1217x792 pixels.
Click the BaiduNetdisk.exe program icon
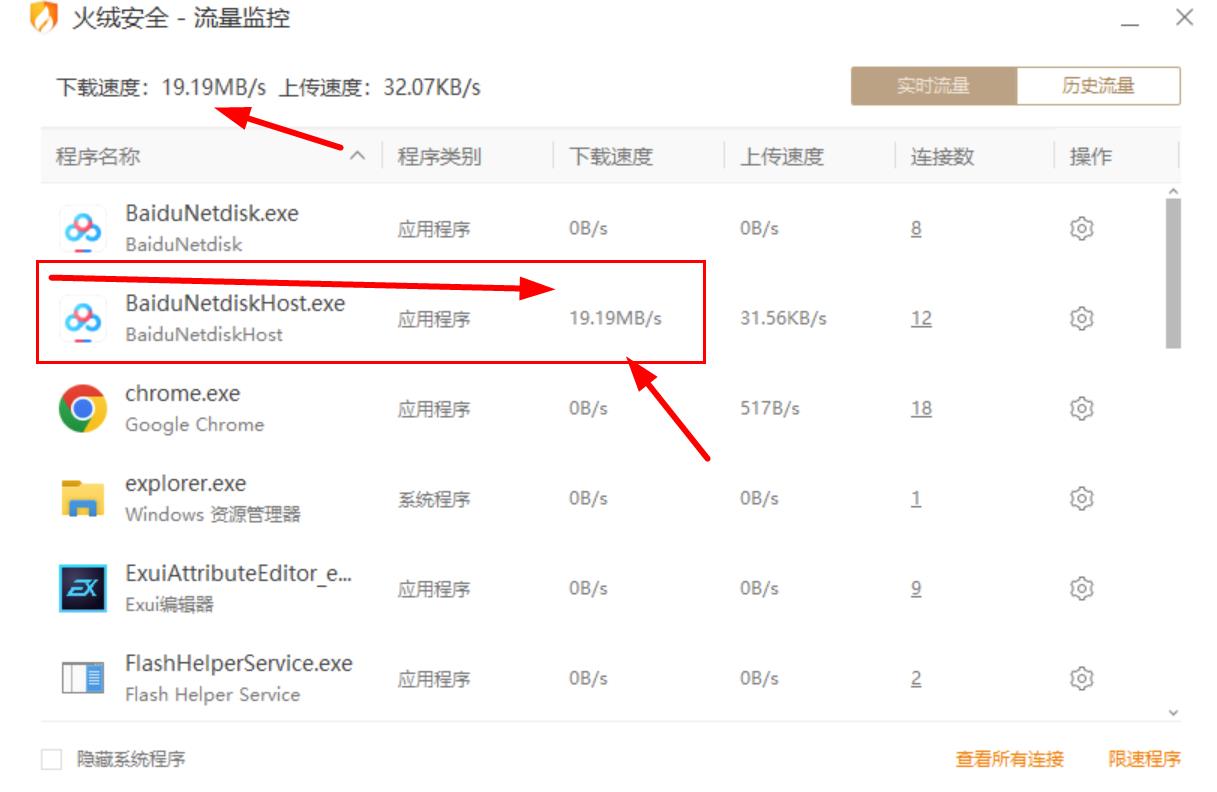(83, 229)
